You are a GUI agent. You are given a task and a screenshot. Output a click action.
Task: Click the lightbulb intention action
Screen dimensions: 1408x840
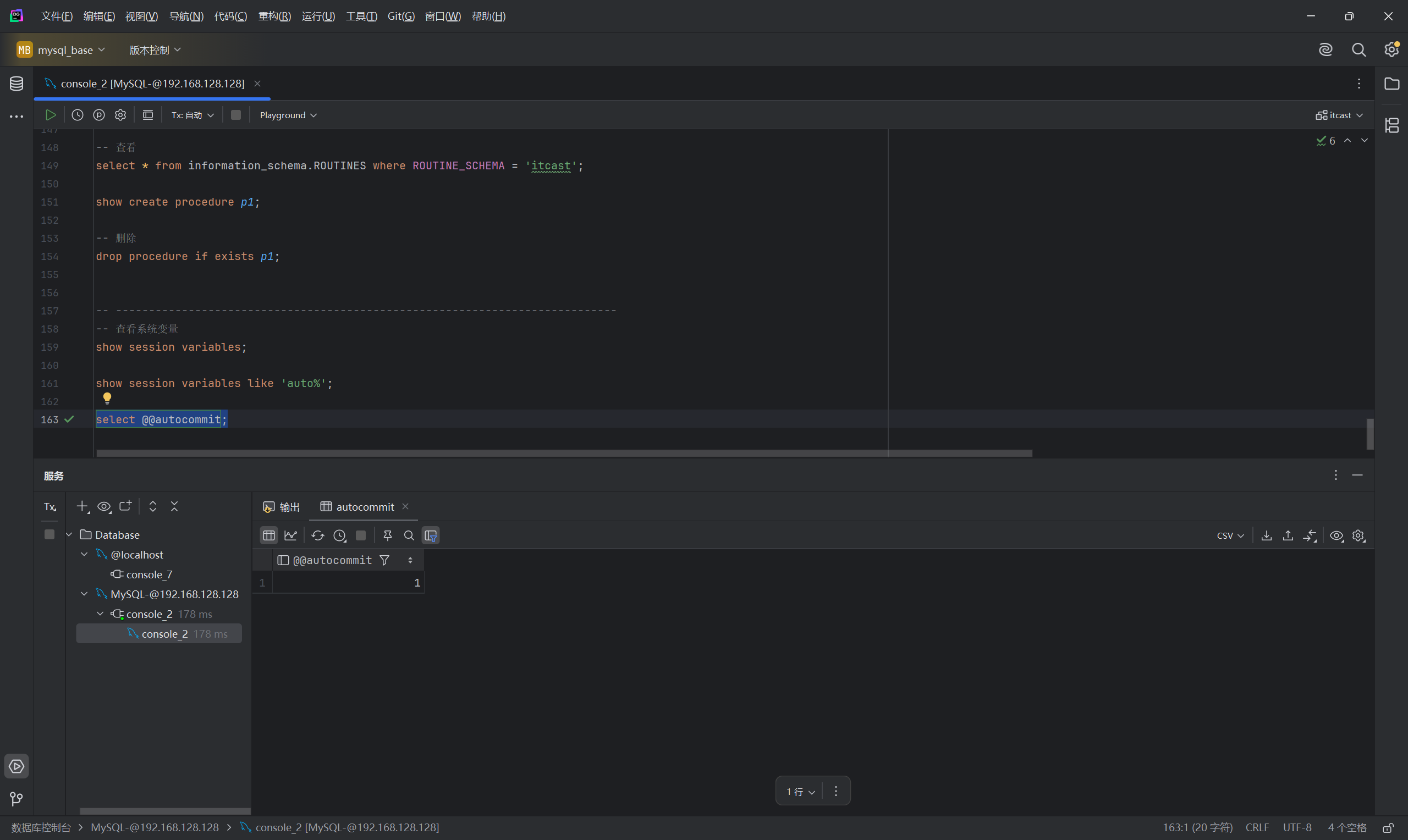[107, 398]
